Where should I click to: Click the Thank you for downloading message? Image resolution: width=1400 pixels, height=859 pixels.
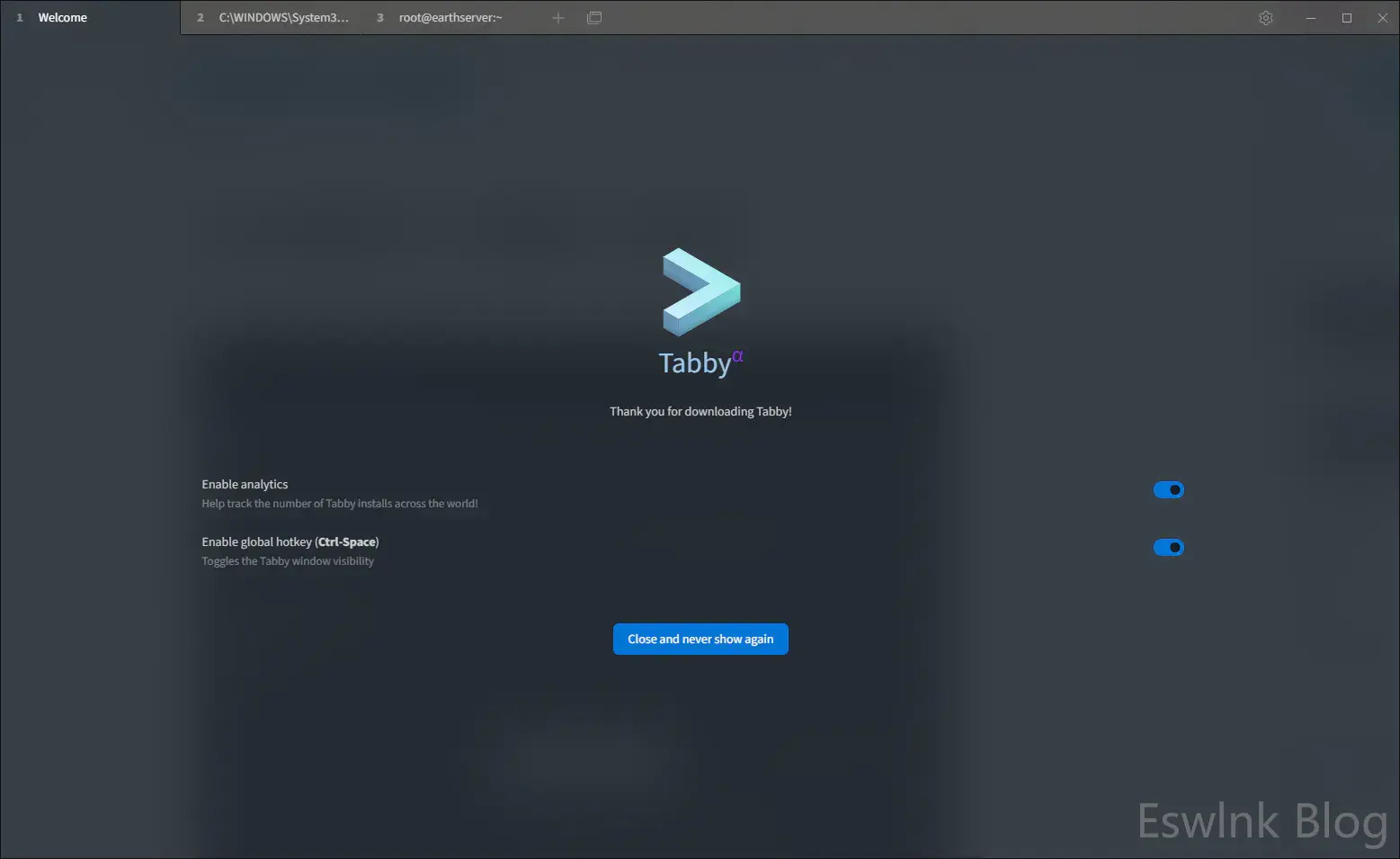pyautogui.click(x=700, y=412)
